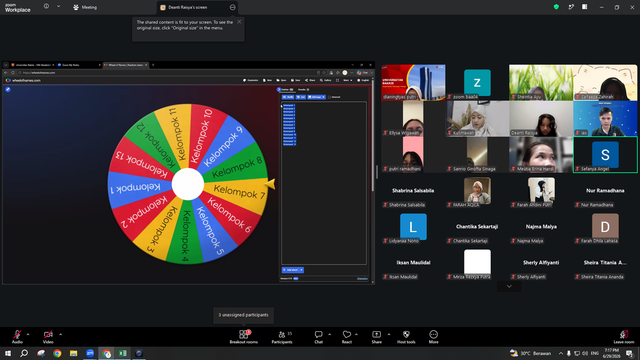Click the Sort button
Image resolution: width=640 pixels, height=360 pixels.
pyautogui.click(x=301, y=97)
